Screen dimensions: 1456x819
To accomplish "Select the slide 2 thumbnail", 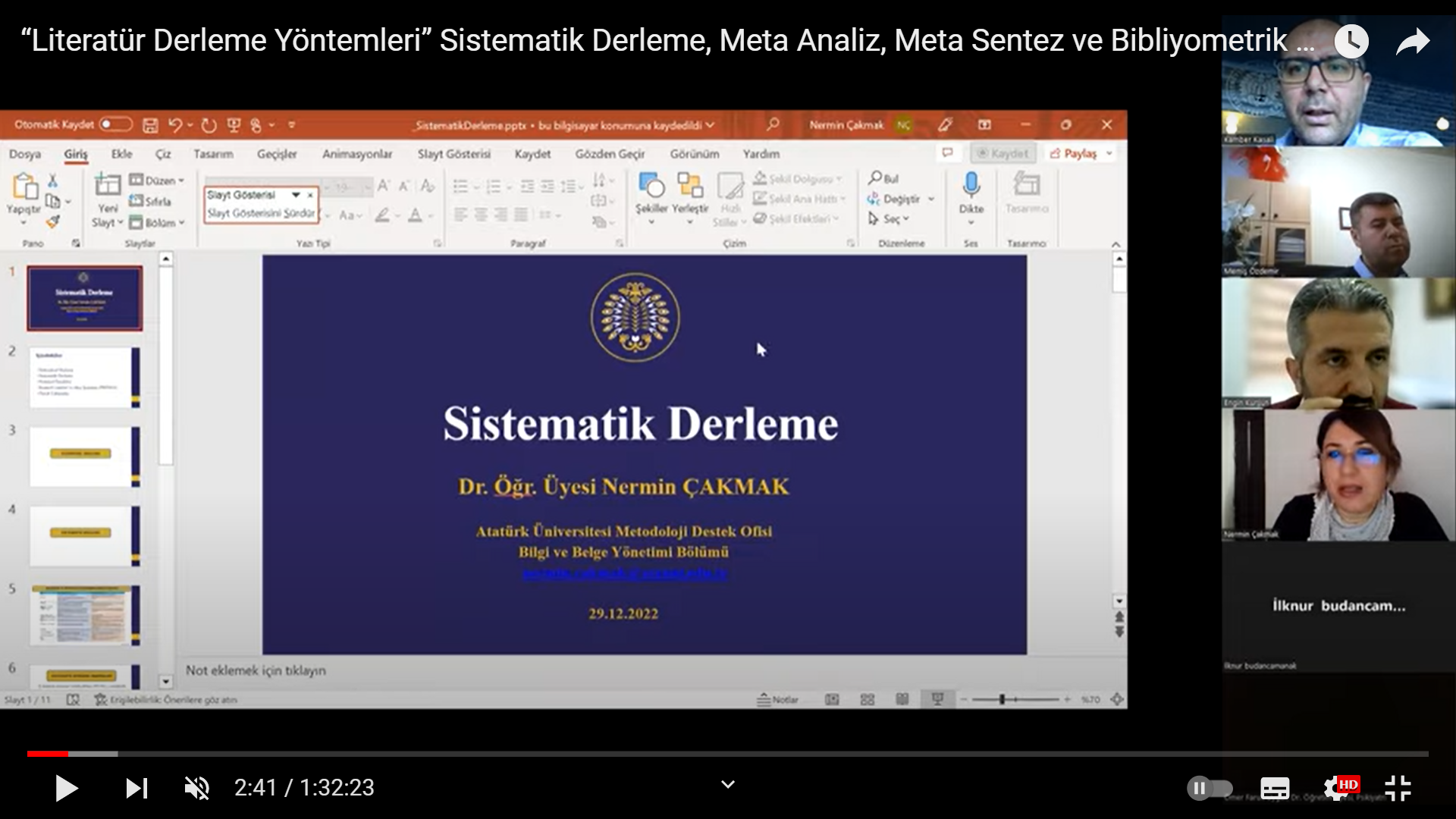I will pos(83,378).
